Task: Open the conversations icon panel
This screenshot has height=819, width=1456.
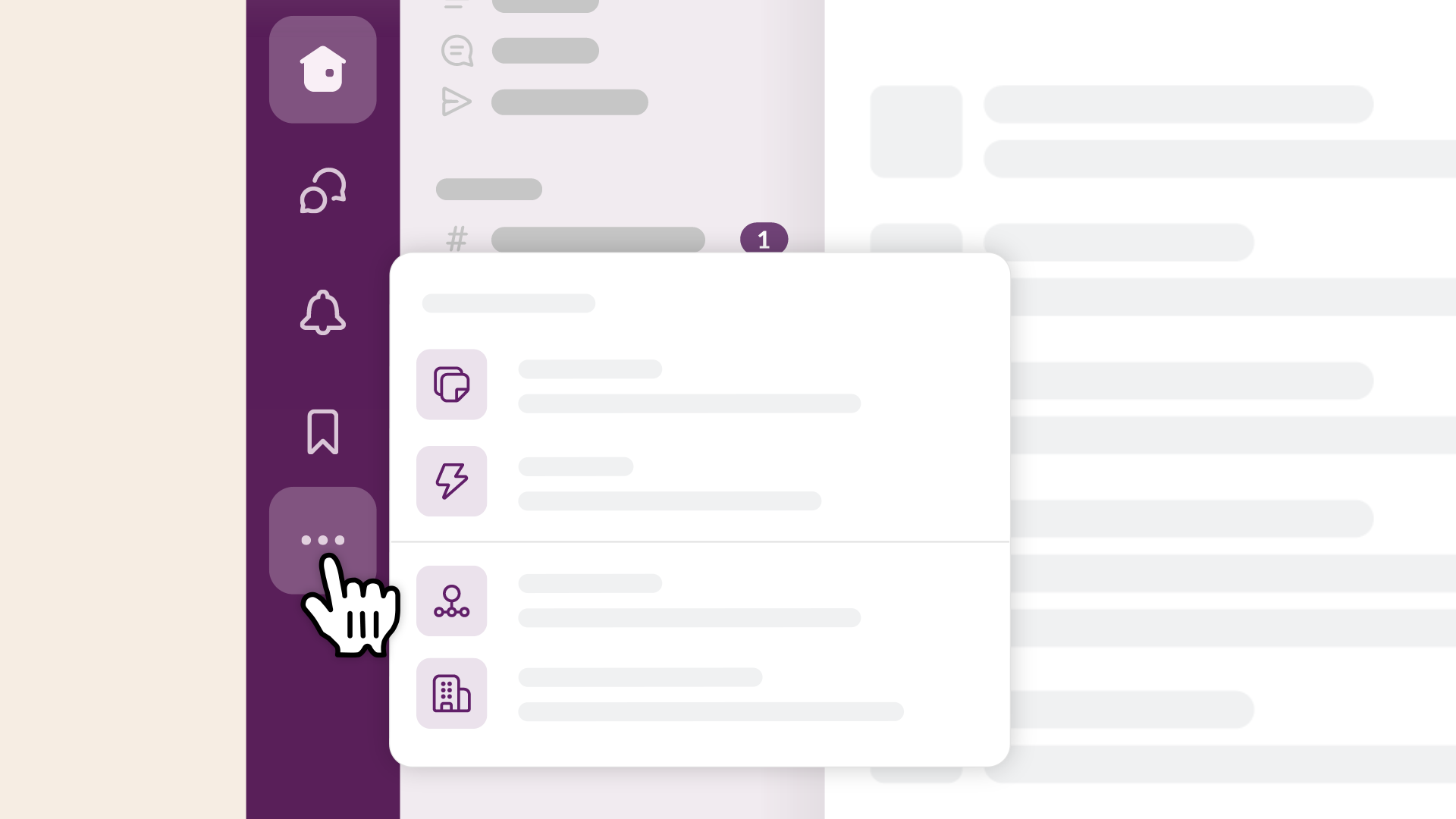Action: pos(322,190)
